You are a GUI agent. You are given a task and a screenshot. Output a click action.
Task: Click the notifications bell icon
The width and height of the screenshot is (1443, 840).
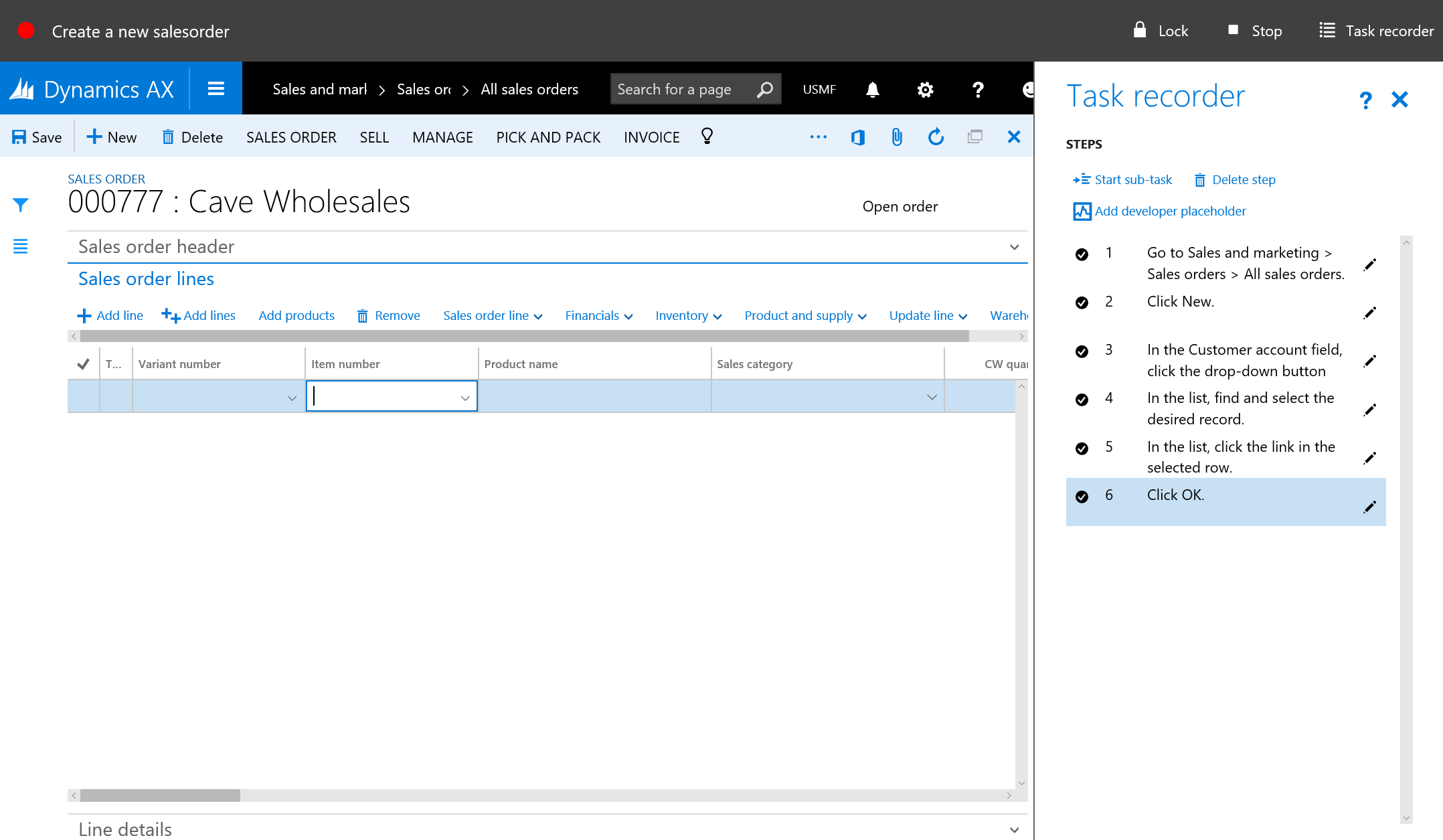tap(872, 90)
